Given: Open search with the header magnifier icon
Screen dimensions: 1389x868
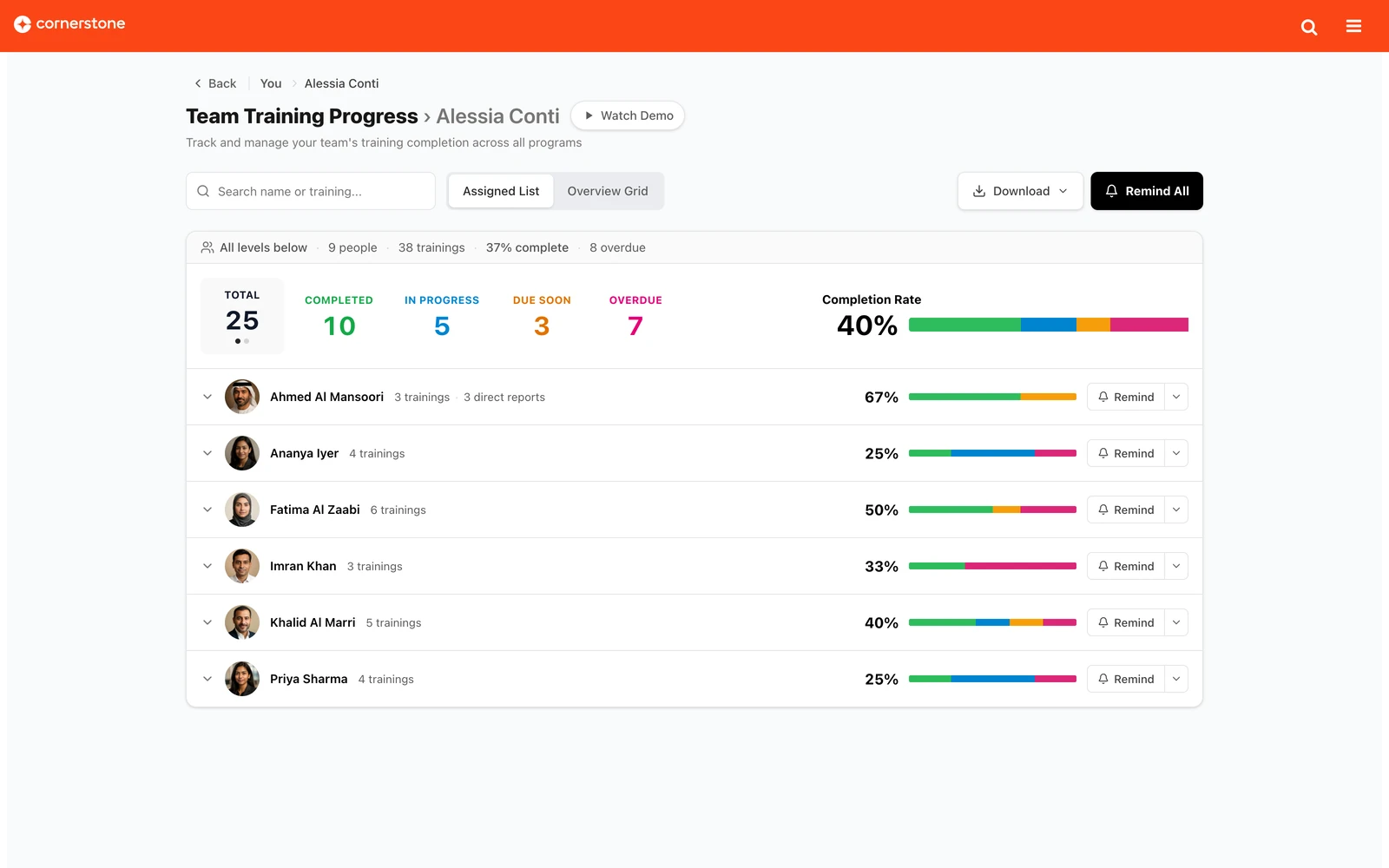Looking at the screenshot, I should 1309,27.
